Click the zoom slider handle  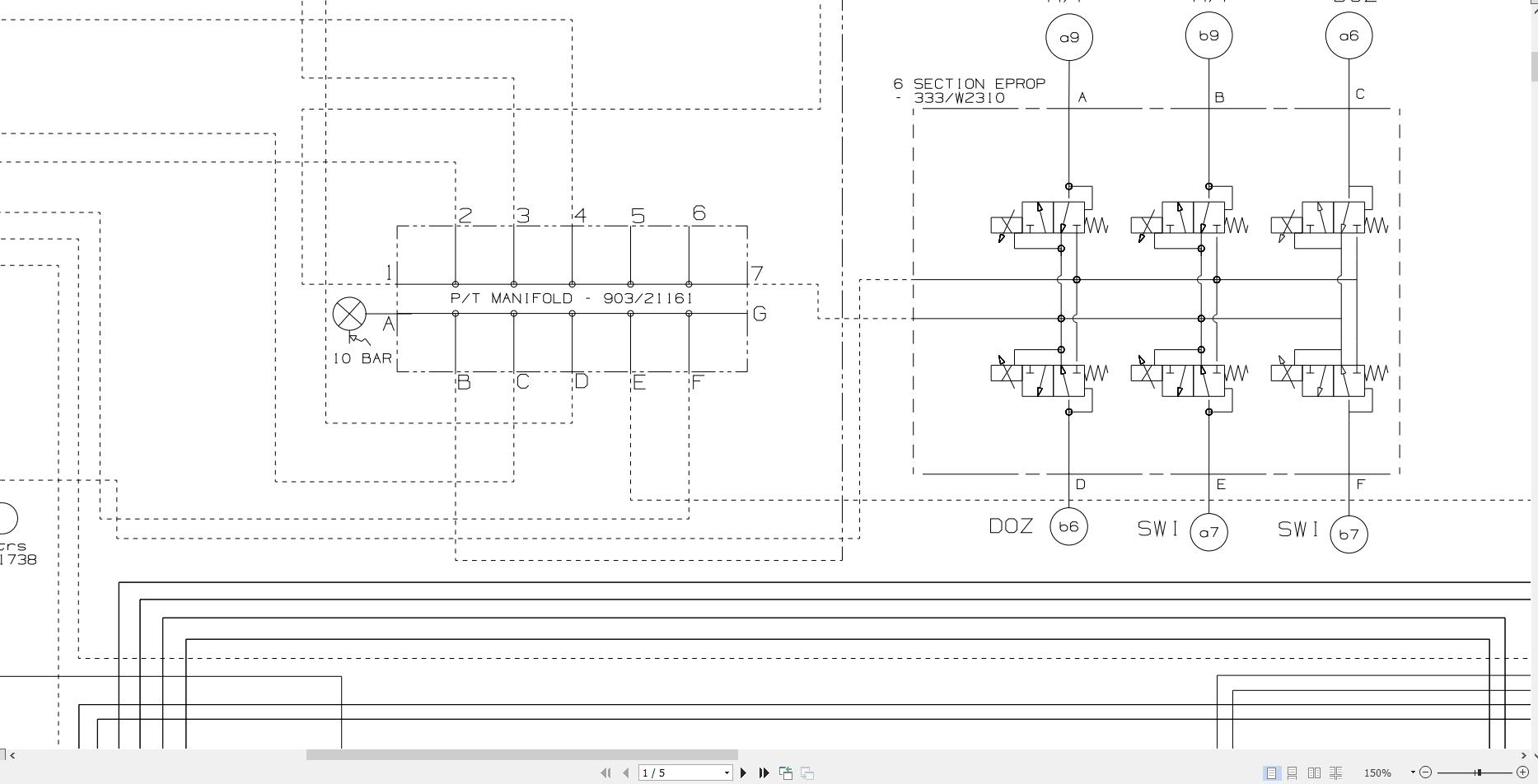pos(1480,772)
